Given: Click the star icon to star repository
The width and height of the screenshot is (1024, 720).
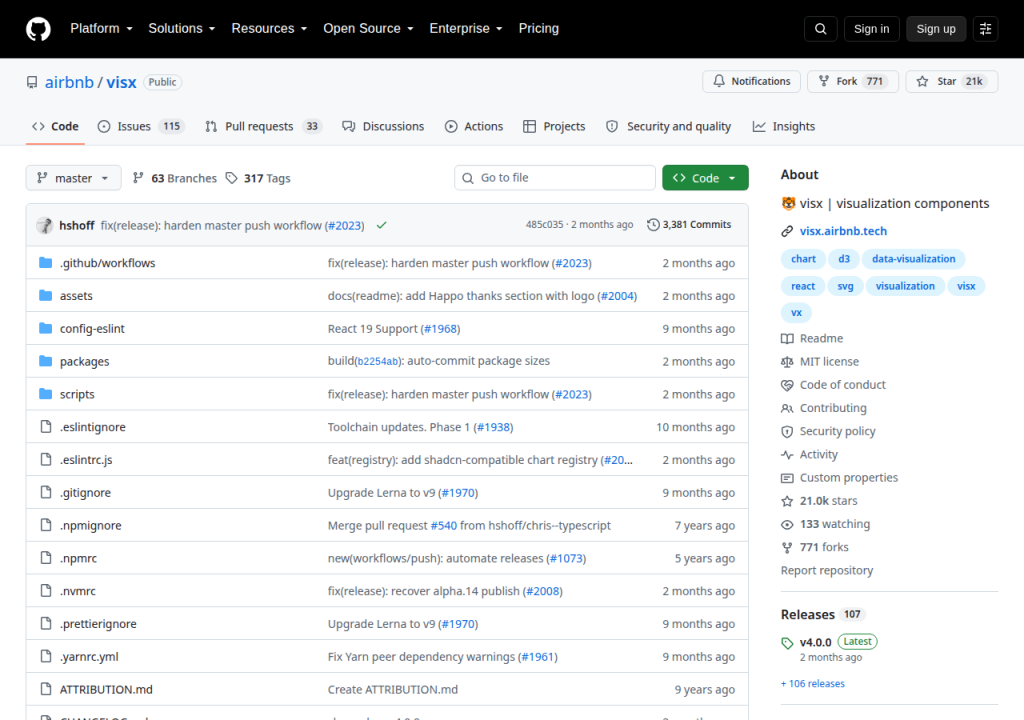Looking at the screenshot, I should click(x=922, y=81).
